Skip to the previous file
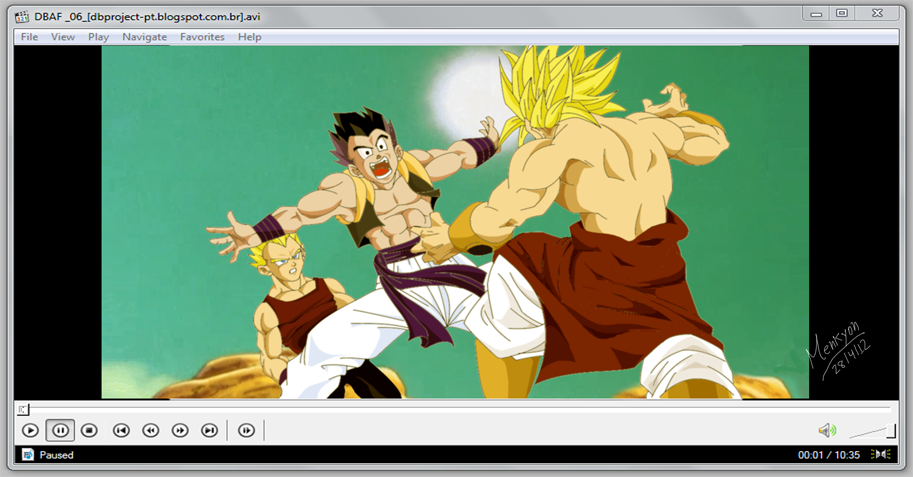The height and width of the screenshot is (477, 913). point(121,430)
